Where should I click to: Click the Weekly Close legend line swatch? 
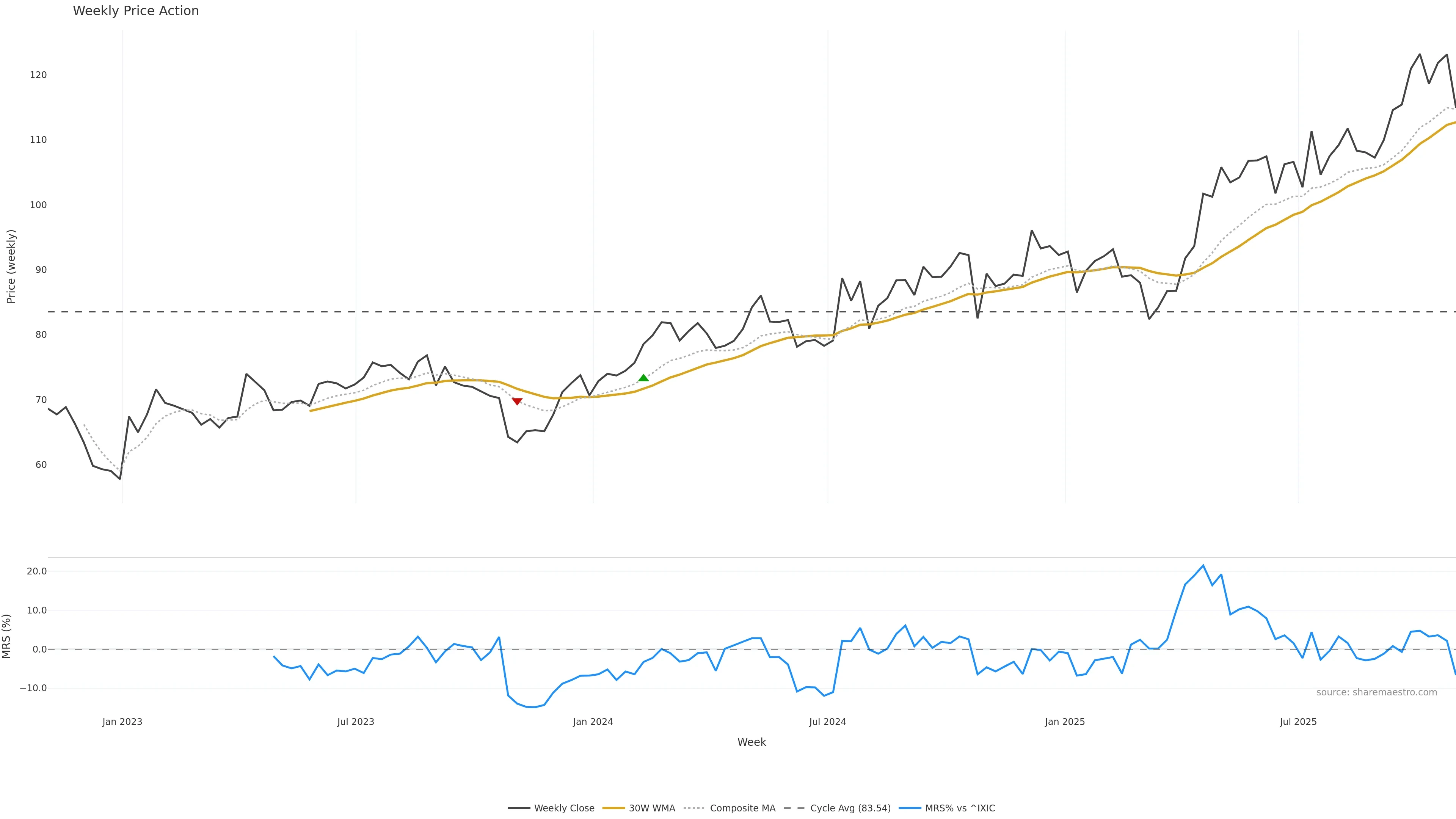[x=518, y=808]
